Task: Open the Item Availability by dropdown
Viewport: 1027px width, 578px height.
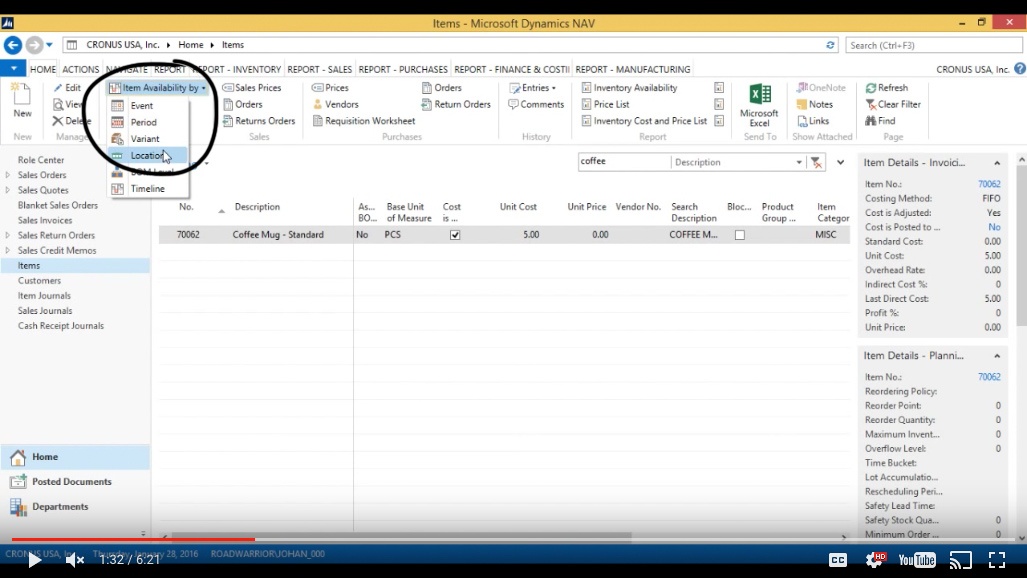Action: point(157,88)
